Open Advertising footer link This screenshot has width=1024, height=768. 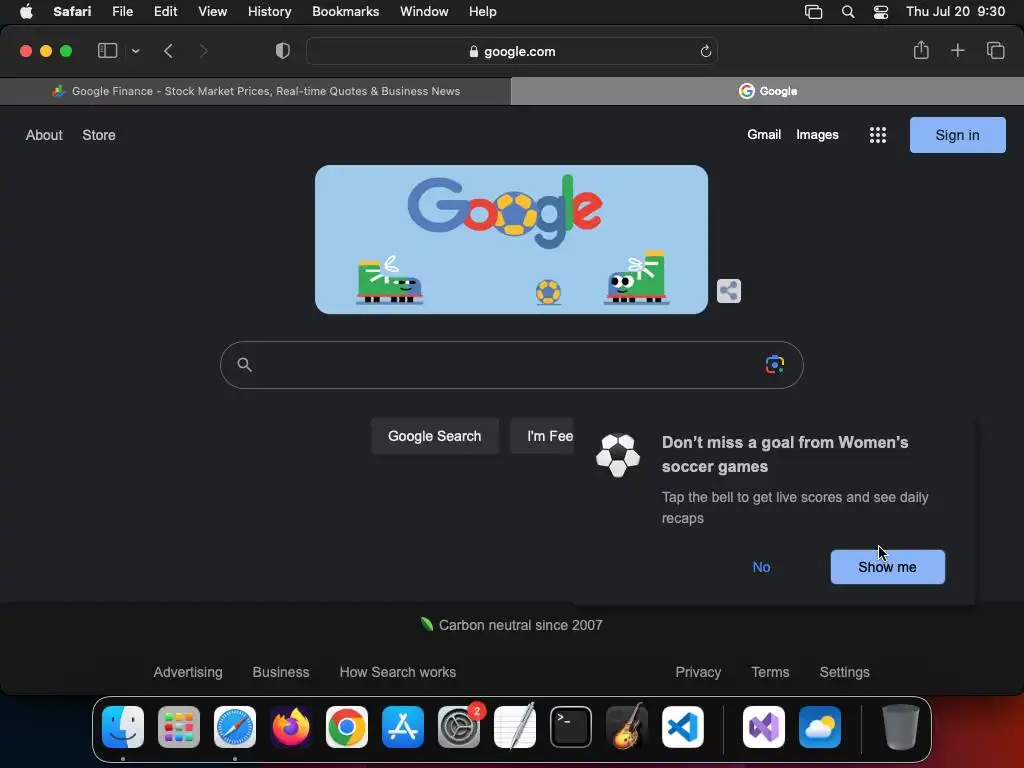point(188,672)
